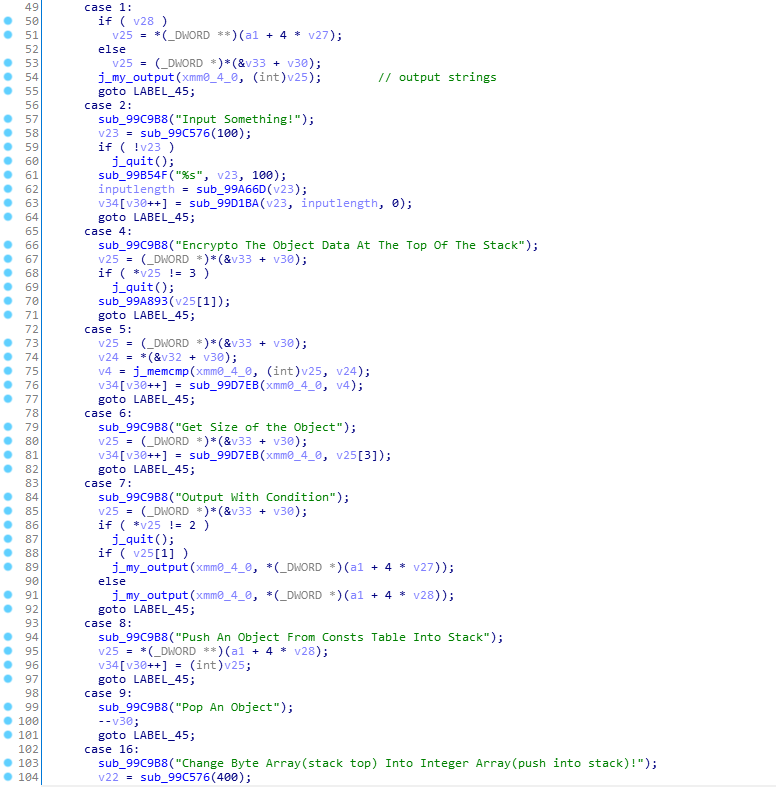Screen dimensions: 776x787
Task: Toggle the breakpoint dot on line 50
Action: pos(8,21)
